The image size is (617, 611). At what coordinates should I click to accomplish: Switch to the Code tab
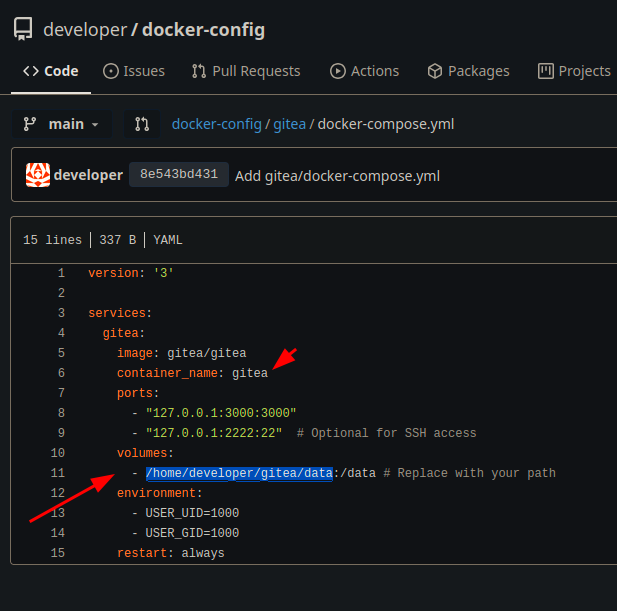click(x=51, y=71)
